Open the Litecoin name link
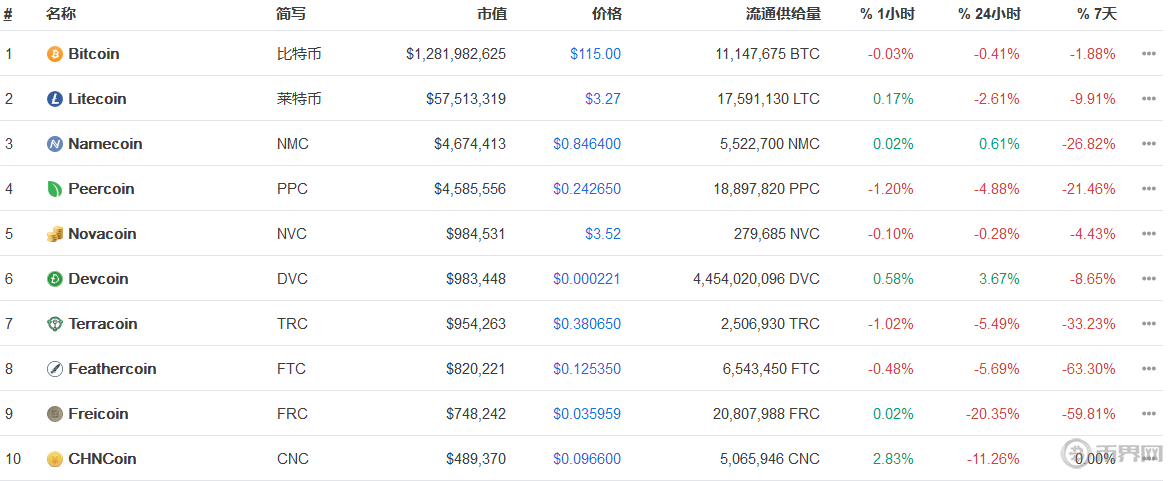The height and width of the screenshot is (481, 1174). pyautogui.click(x=97, y=99)
